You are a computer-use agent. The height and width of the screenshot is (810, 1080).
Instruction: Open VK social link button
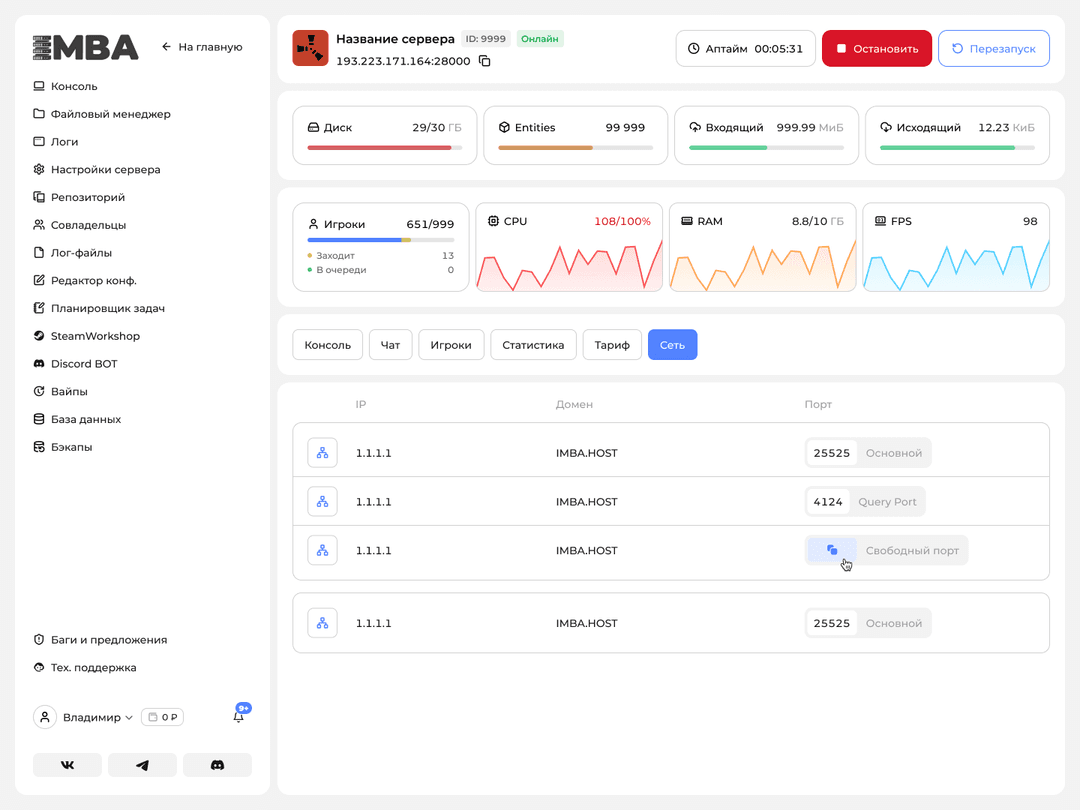point(68,765)
